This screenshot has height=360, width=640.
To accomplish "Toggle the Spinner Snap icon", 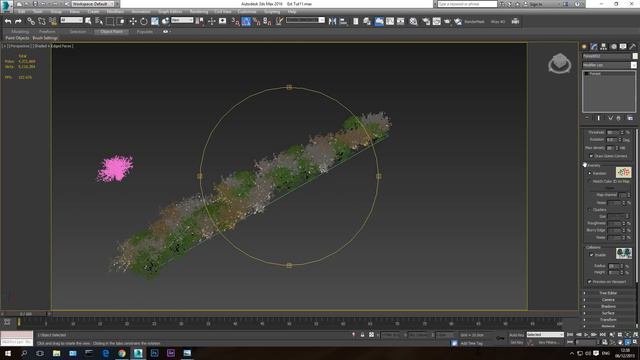I will tap(267, 21).
